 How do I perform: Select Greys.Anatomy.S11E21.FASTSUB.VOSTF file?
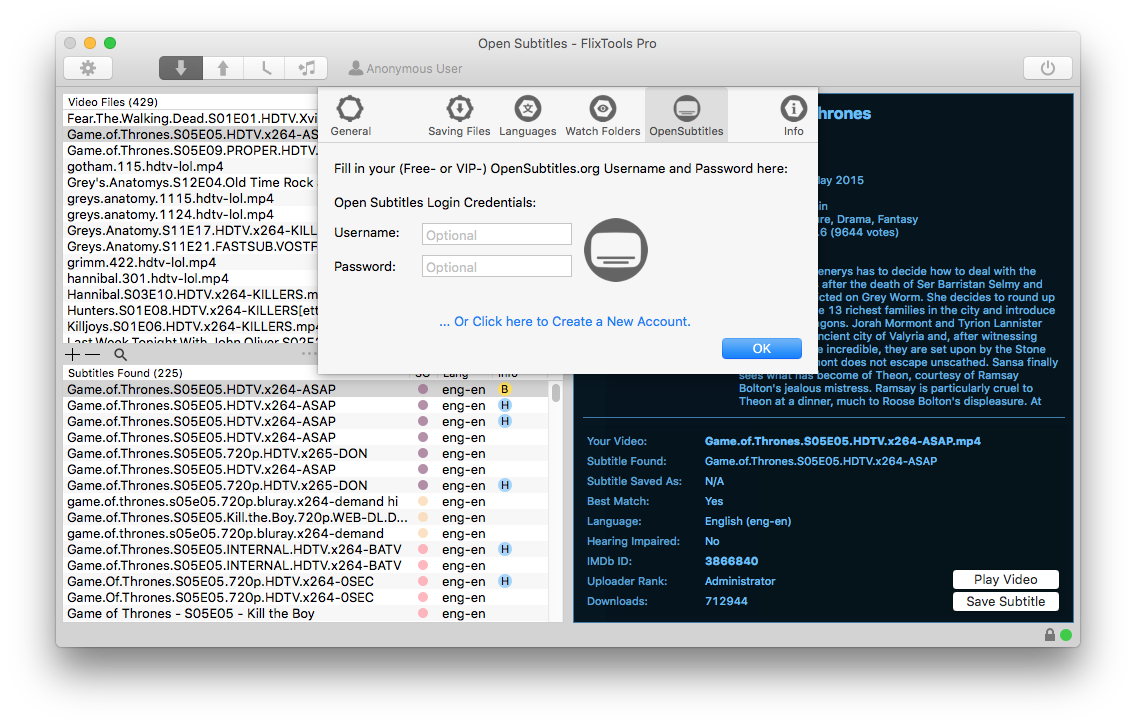point(191,246)
